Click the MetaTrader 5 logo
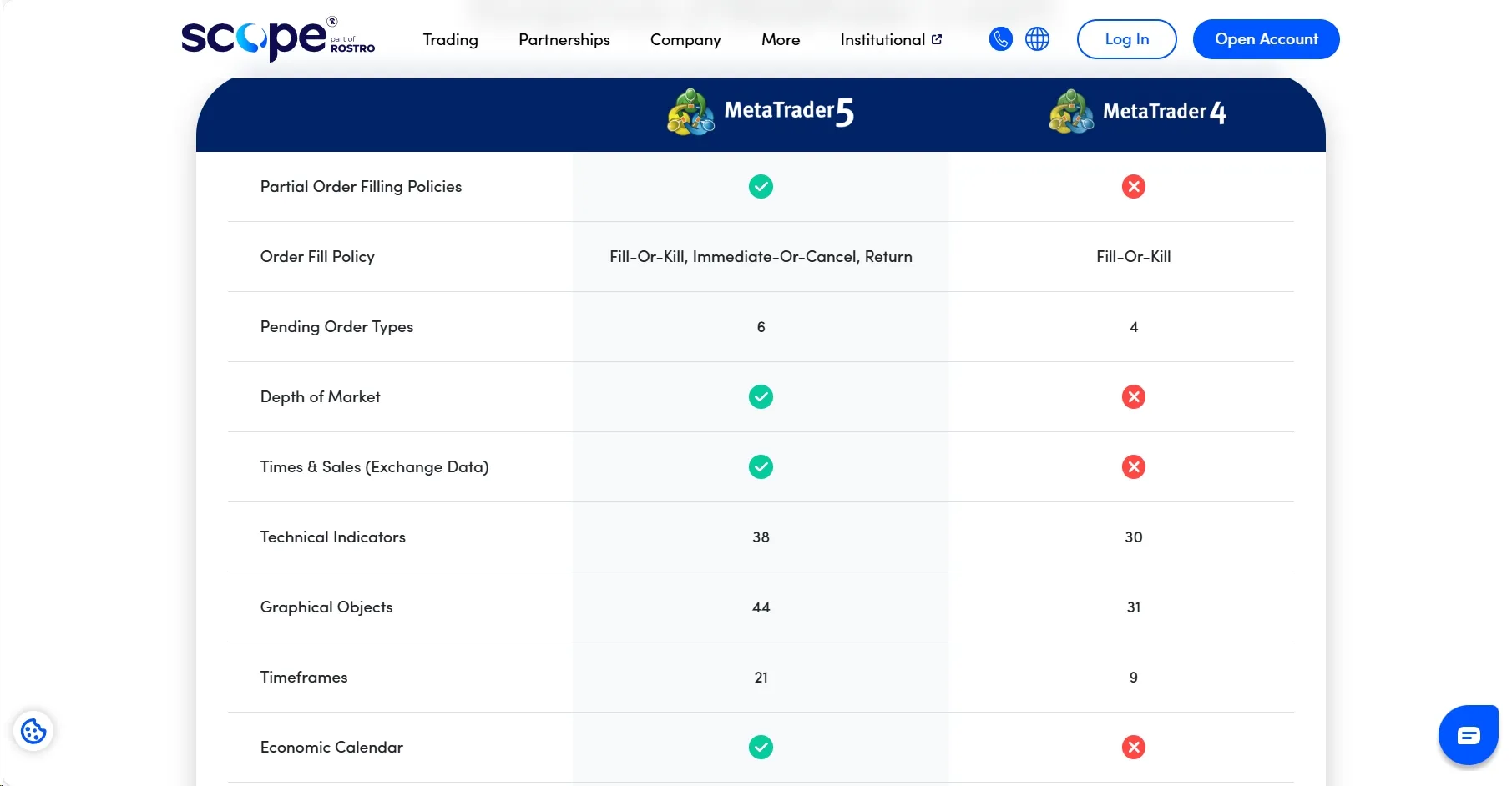The image size is (1512, 786). pyautogui.click(x=761, y=112)
